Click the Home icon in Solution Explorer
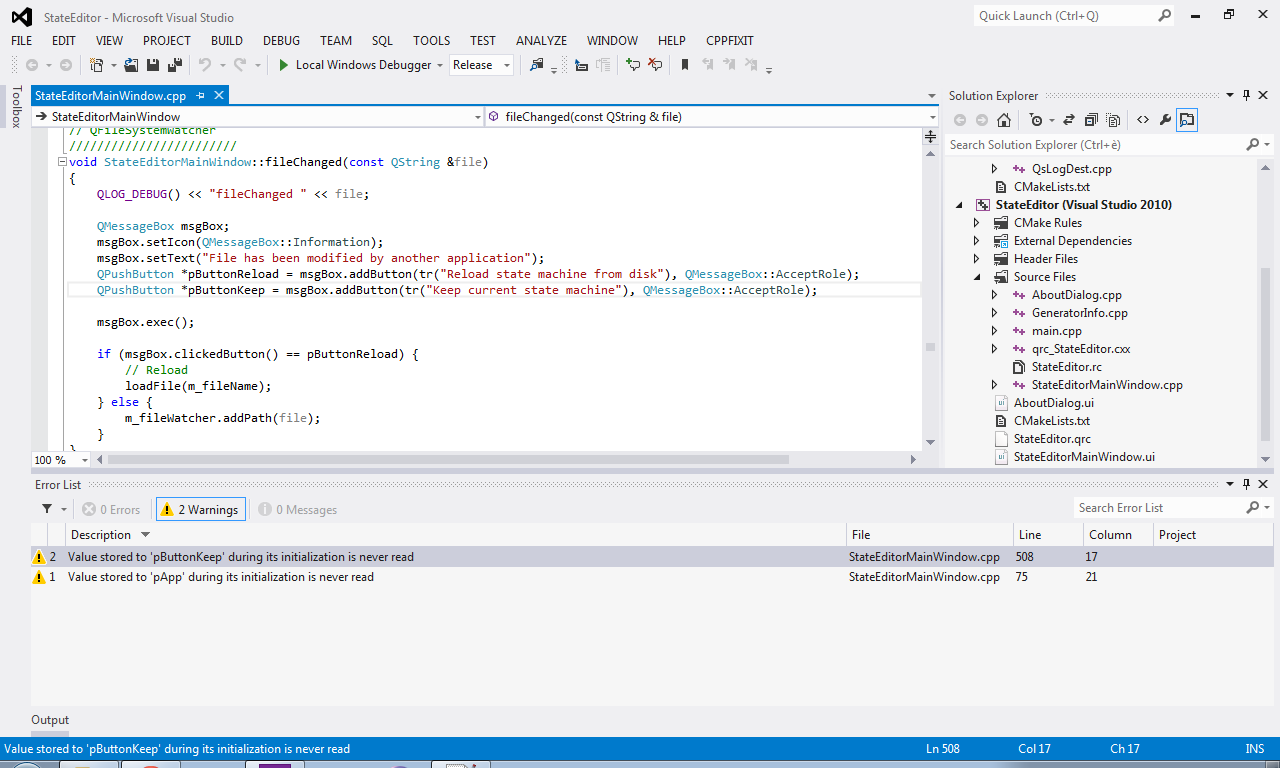Screen dimensions: 1280x768 [x=1004, y=120]
